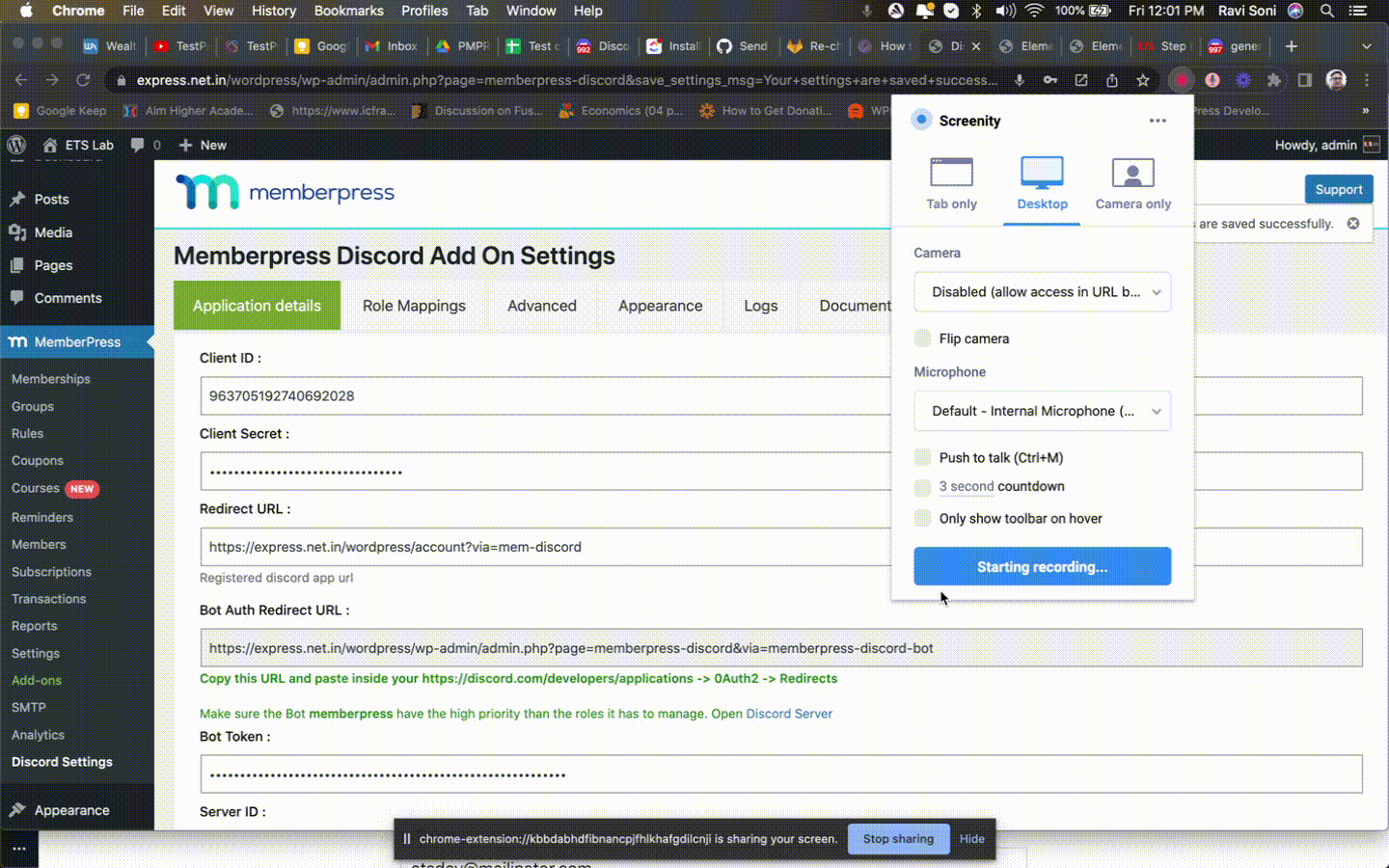Open Discord Server link
This screenshot has height=868, width=1389.
[789, 714]
